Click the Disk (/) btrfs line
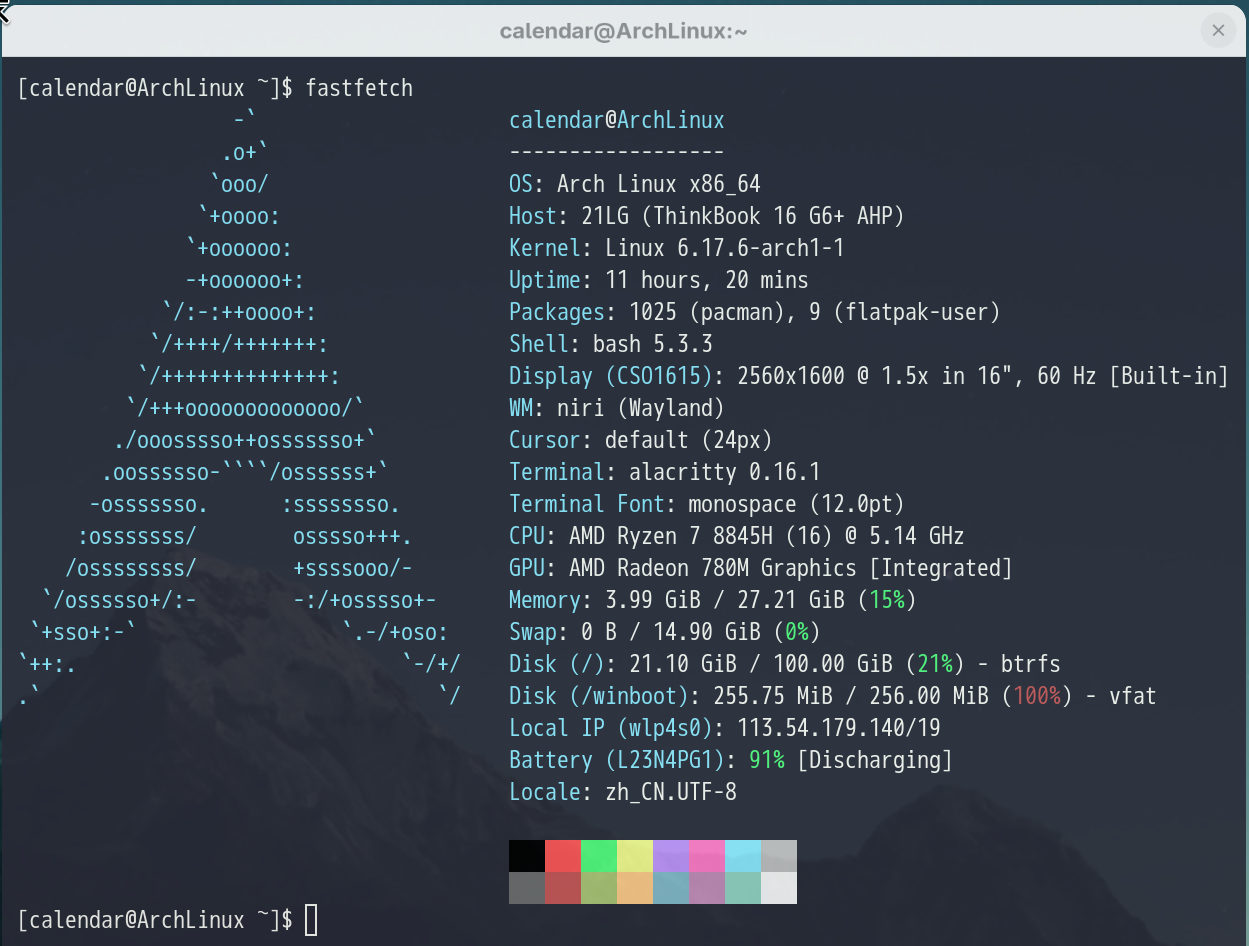1249x946 pixels. coord(785,664)
